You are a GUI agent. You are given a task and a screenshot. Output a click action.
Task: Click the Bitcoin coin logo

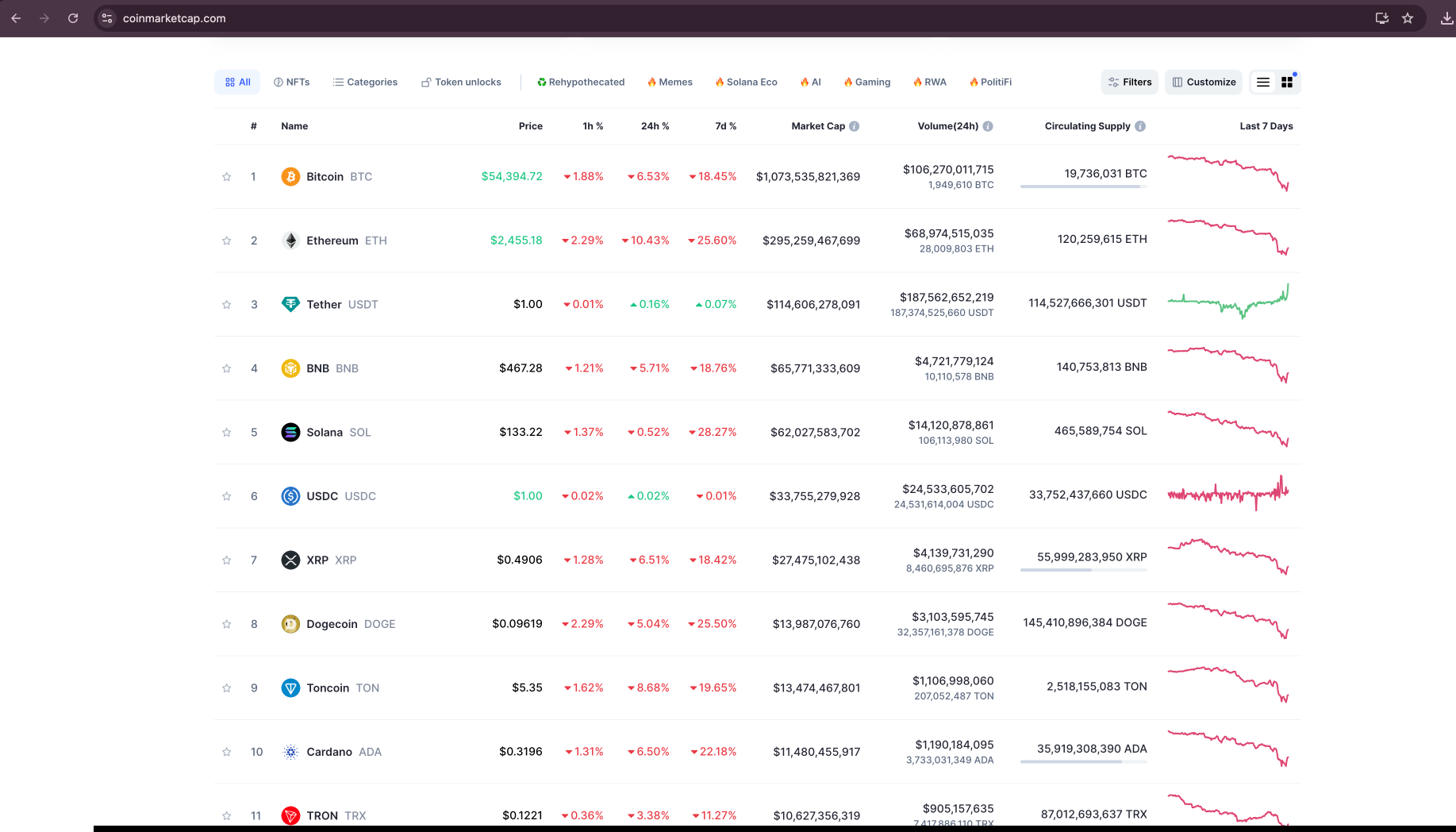[x=290, y=176]
